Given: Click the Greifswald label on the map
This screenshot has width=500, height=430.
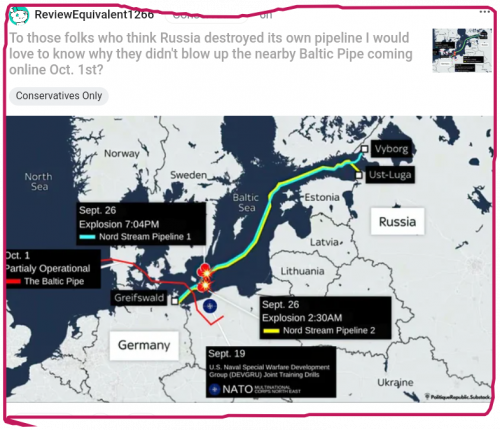Looking at the screenshot, I should (x=139, y=298).
